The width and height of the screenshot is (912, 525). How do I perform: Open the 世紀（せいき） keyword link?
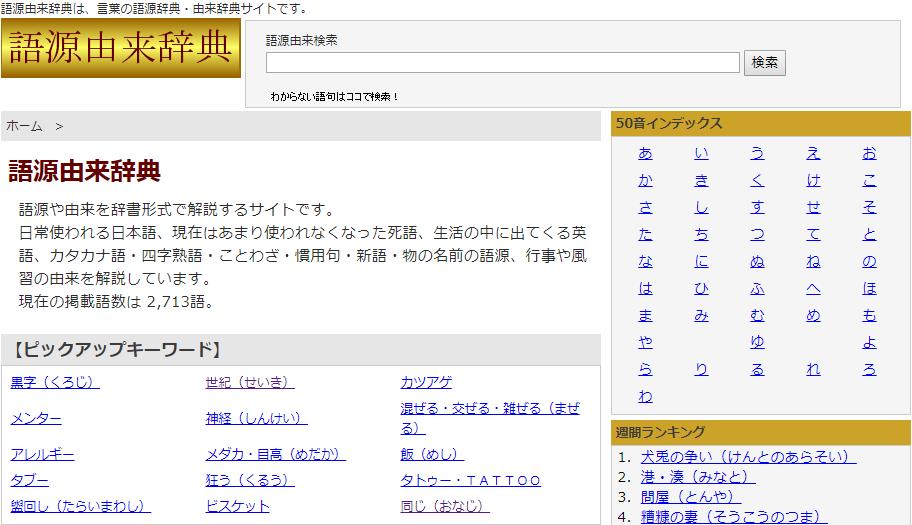tap(250, 382)
